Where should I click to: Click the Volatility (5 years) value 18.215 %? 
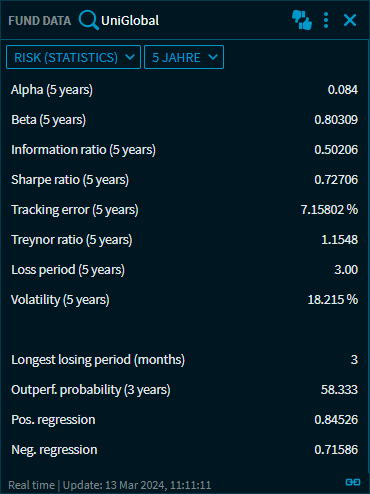[333, 300]
